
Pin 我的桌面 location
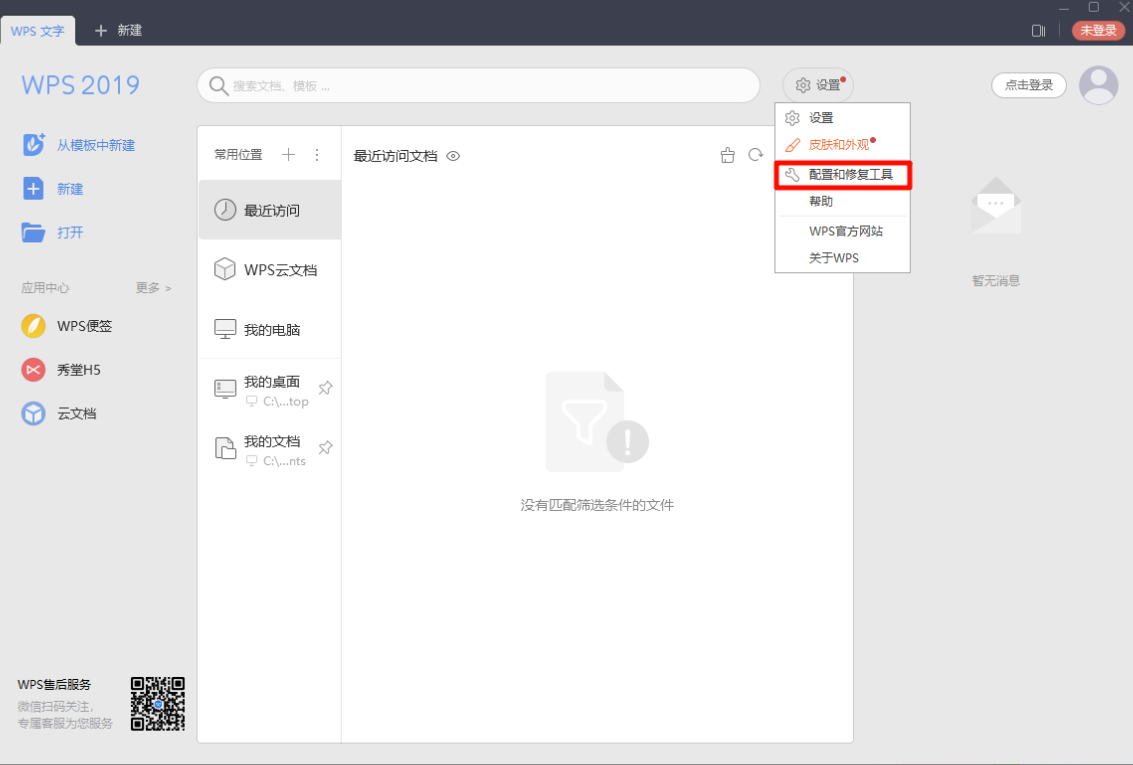[x=326, y=388]
